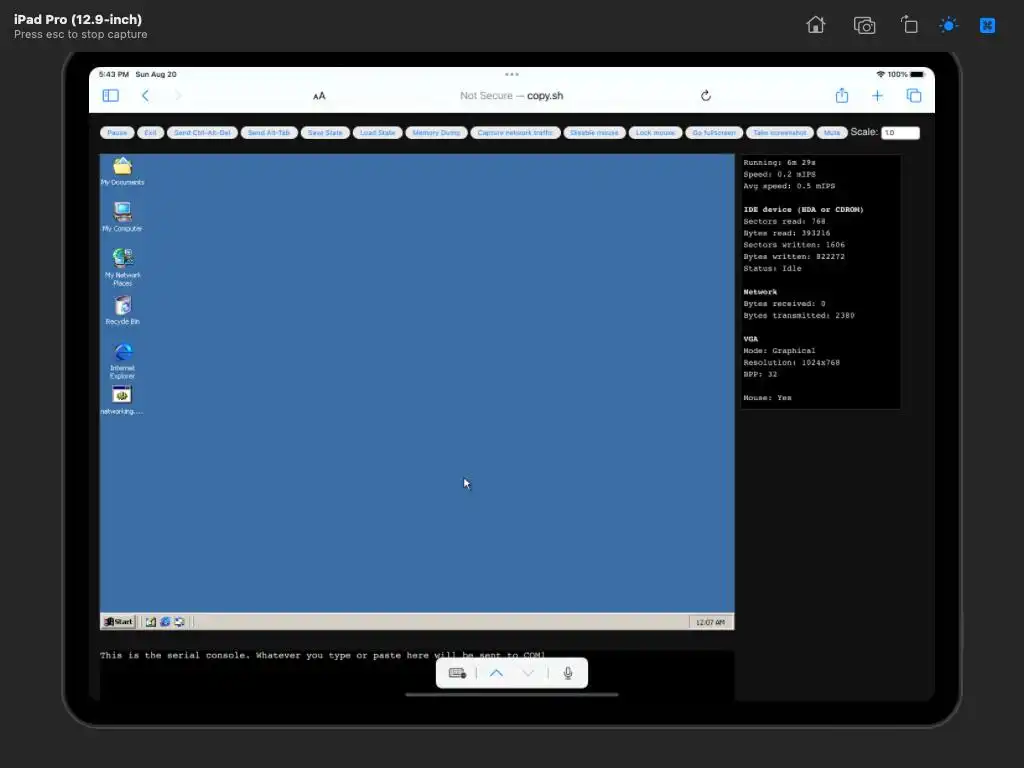
Task: Send Ctrl-Alt-Del to the emulator
Action: tap(202, 133)
